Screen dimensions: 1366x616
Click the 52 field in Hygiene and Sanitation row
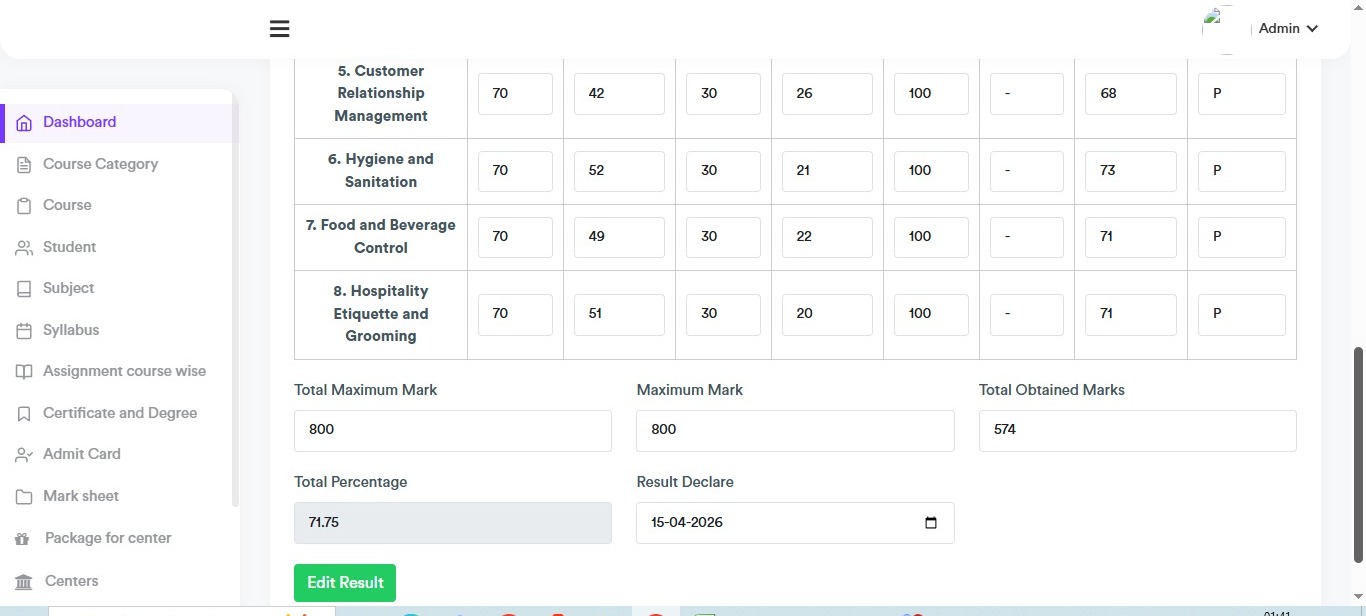(x=619, y=171)
